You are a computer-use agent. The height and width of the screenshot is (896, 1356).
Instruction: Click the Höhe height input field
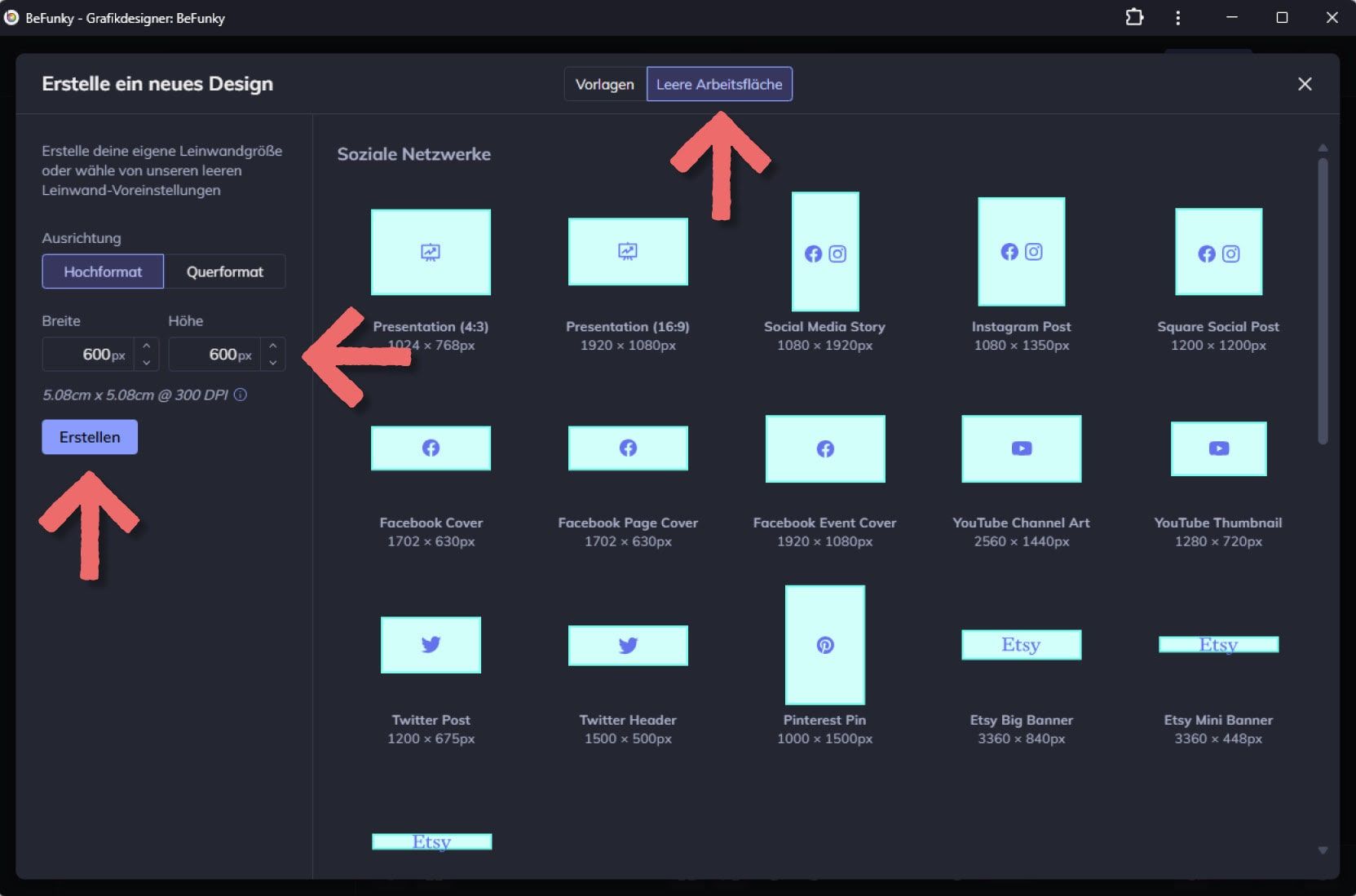tap(214, 354)
